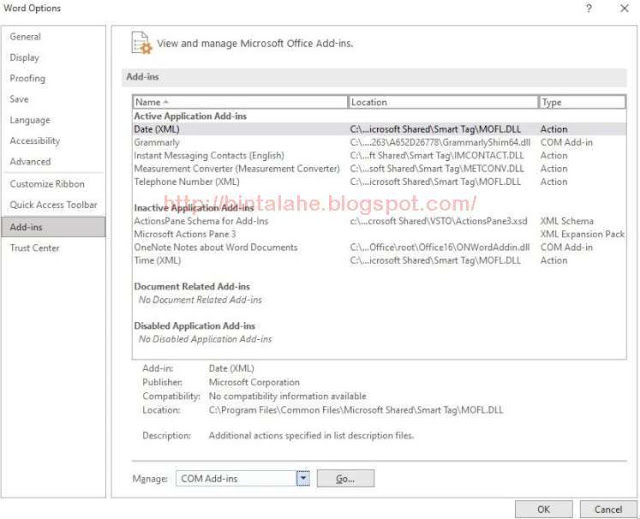
Task: Select the Add-ins category
Action: pos(53,227)
